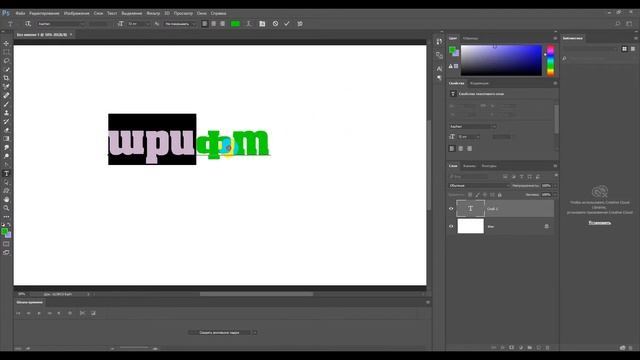Create a new layer at panel bottom

[x=539, y=348]
